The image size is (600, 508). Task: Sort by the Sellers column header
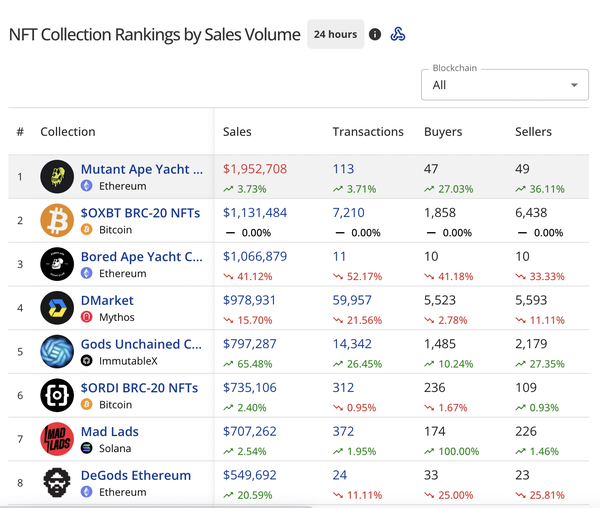(533, 131)
